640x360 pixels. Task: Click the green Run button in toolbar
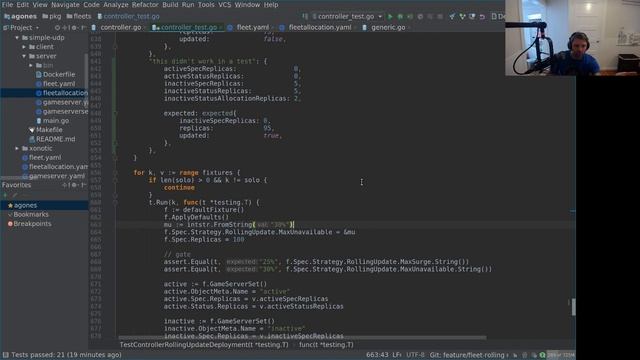[x=390, y=16]
